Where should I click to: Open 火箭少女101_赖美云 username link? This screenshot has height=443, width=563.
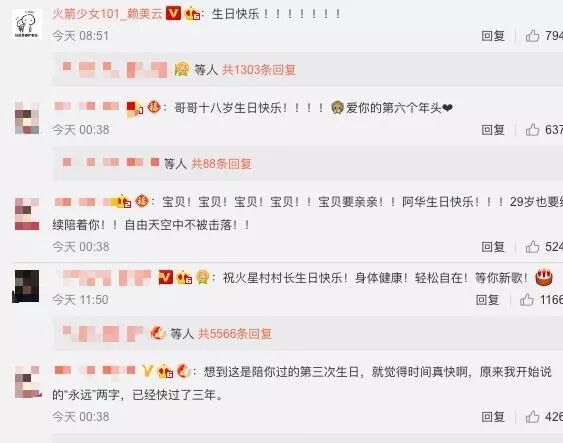pyautogui.click(x=107, y=14)
